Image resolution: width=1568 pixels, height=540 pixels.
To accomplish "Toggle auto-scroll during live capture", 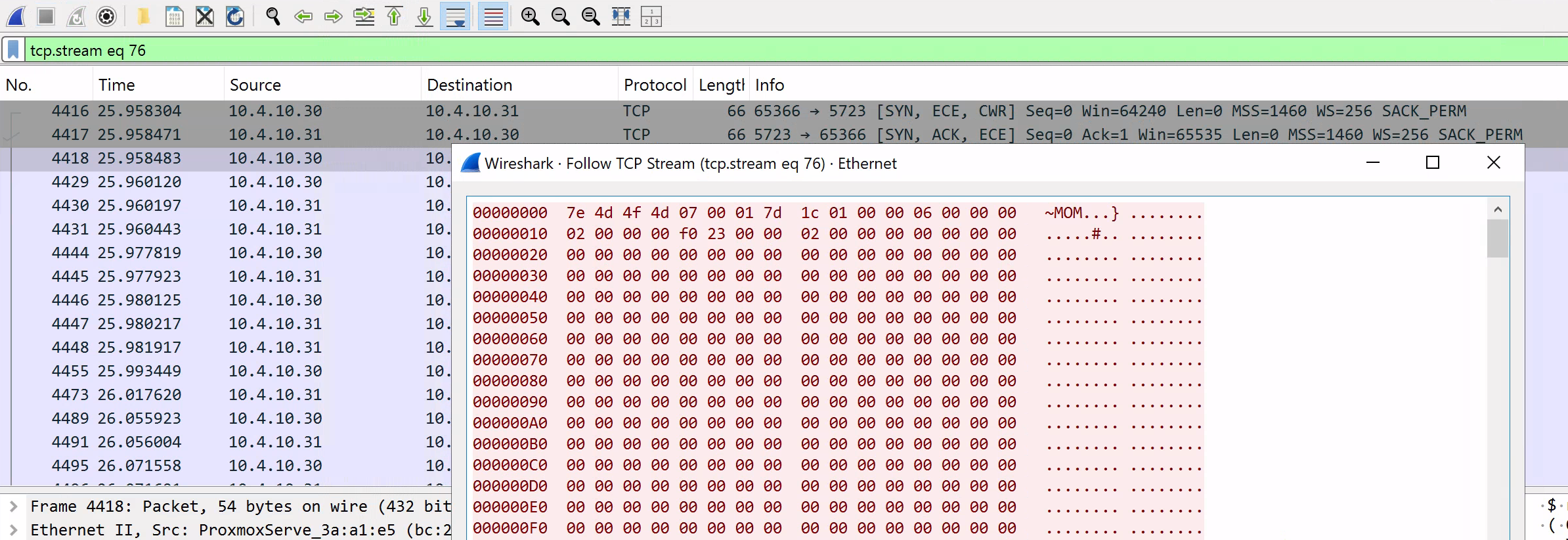I will tap(455, 16).
